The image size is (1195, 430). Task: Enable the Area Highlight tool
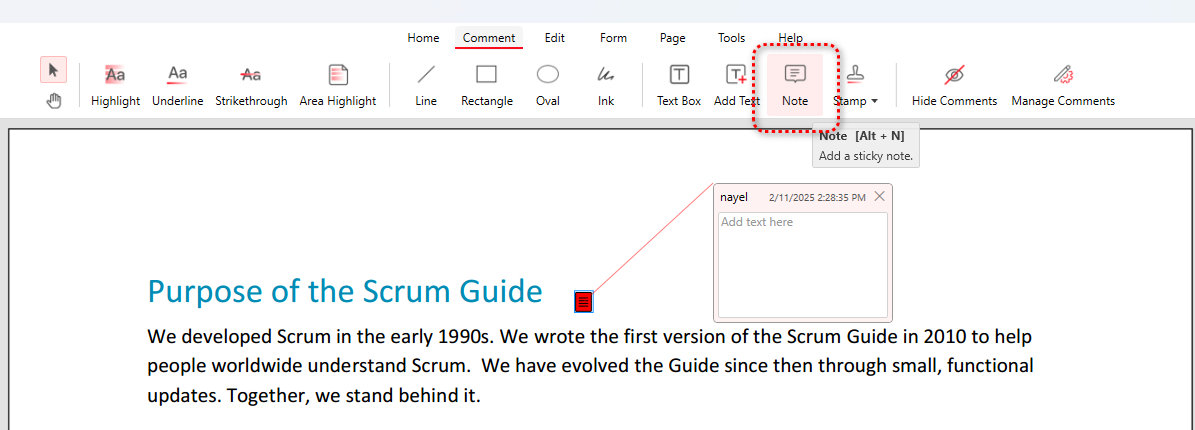(338, 84)
